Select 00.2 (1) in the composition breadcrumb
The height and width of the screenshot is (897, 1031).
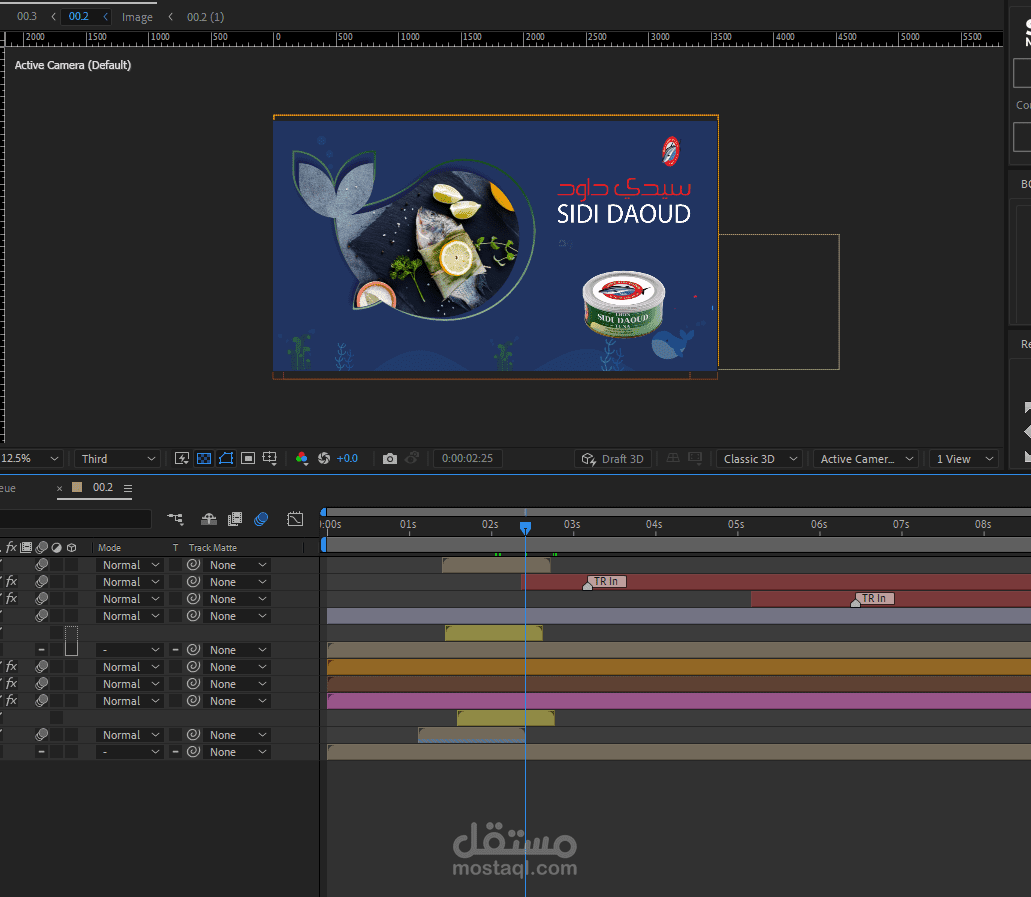tap(206, 17)
